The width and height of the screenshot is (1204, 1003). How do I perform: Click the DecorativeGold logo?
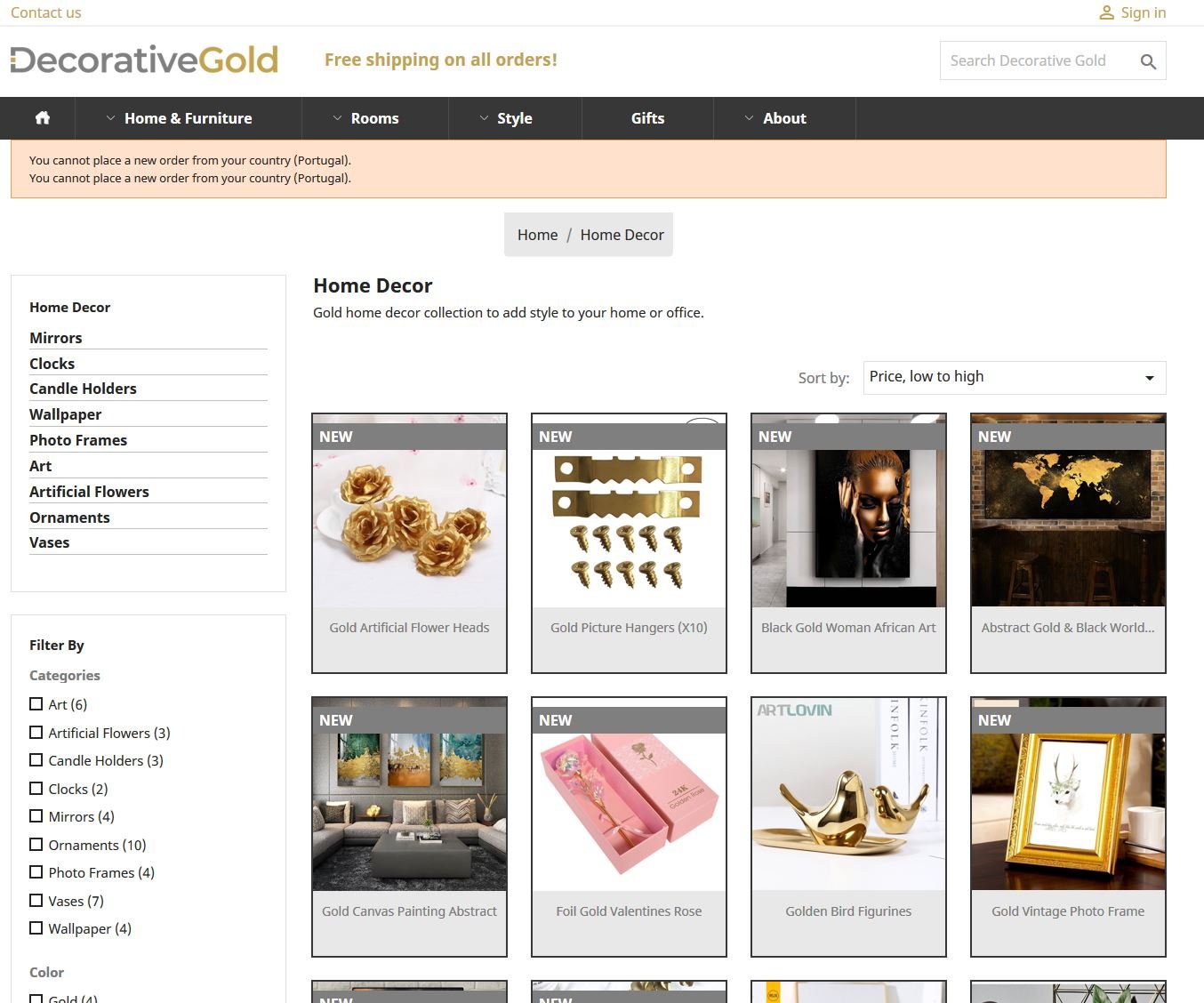[144, 60]
